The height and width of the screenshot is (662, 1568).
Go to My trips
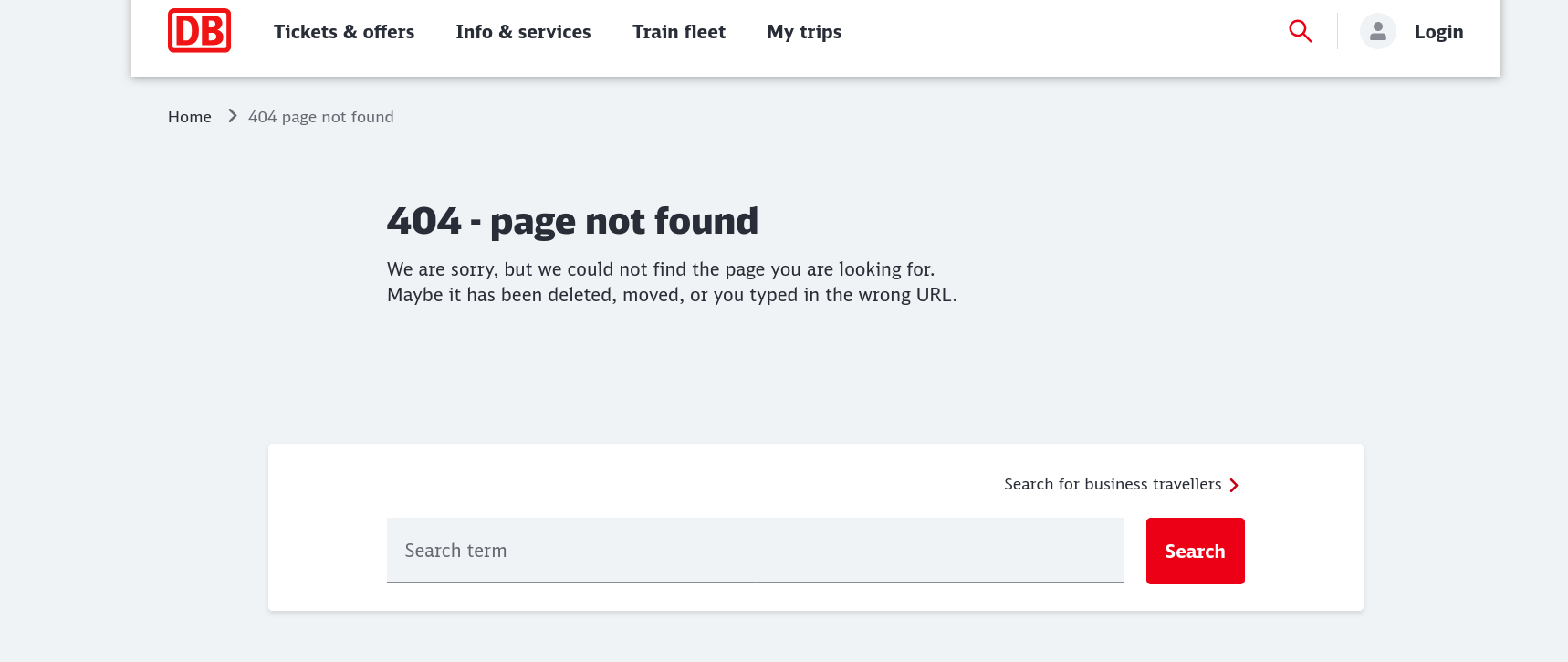pyautogui.click(x=804, y=32)
